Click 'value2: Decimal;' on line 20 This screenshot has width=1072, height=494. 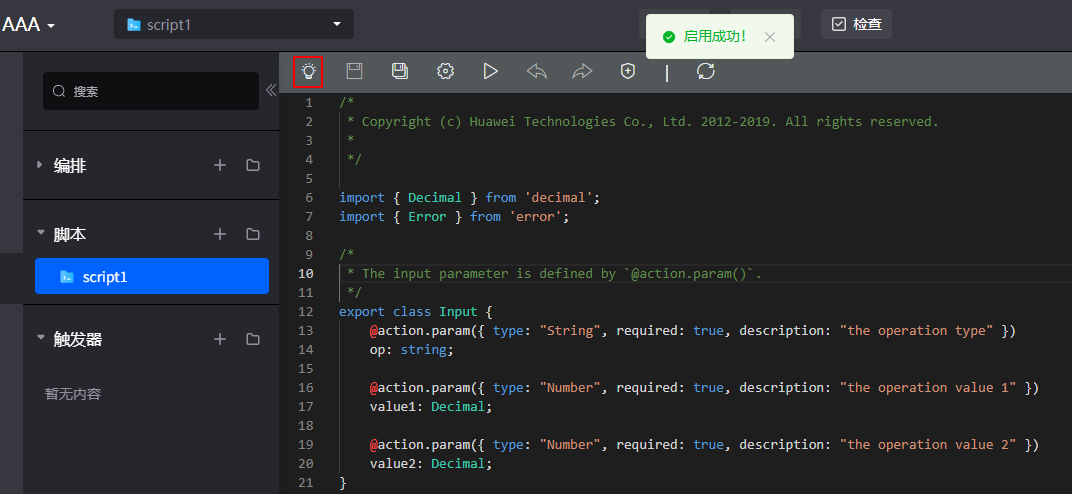coord(431,463)
